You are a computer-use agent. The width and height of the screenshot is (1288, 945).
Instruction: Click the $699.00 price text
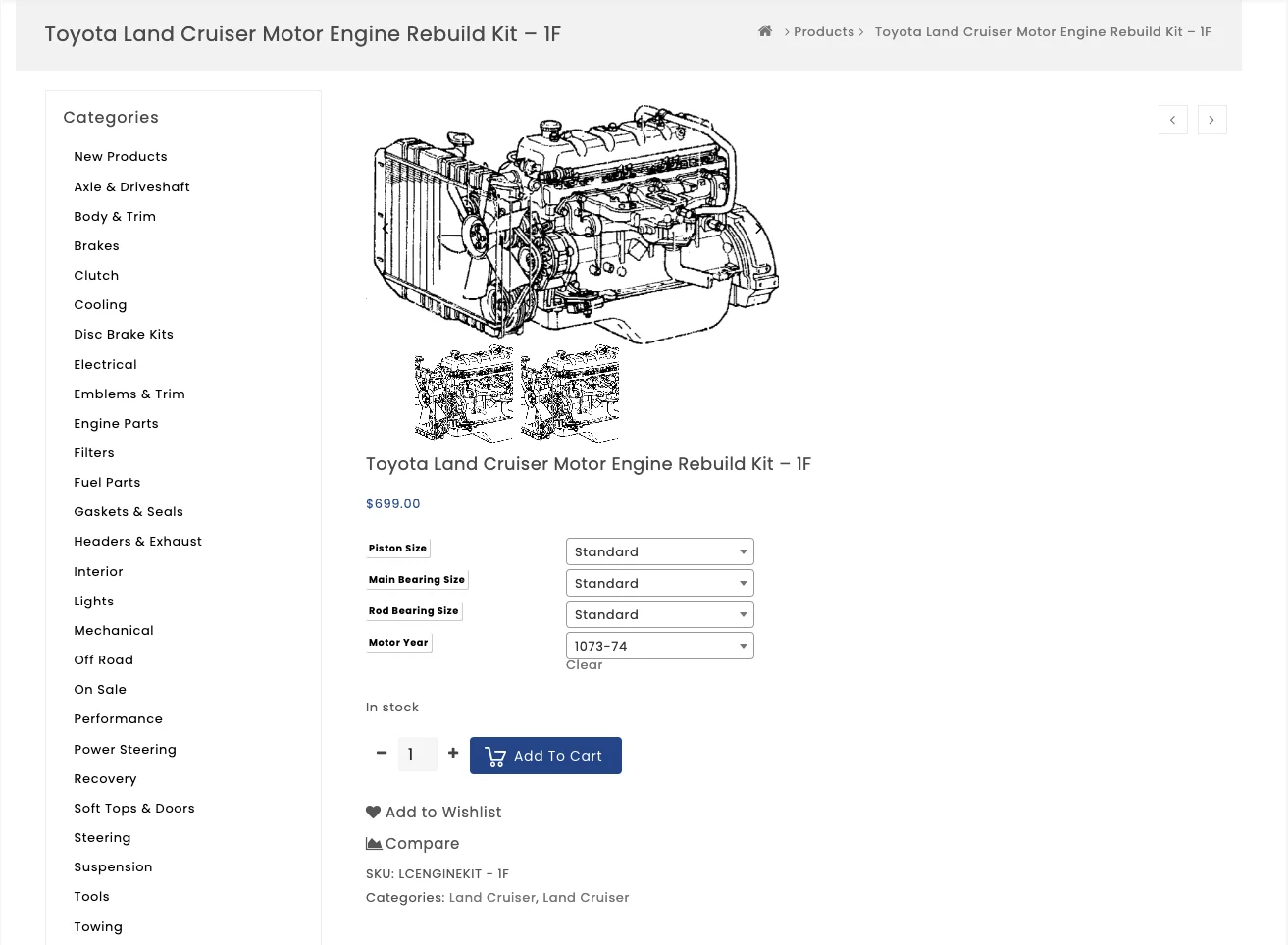coord(393,503)
